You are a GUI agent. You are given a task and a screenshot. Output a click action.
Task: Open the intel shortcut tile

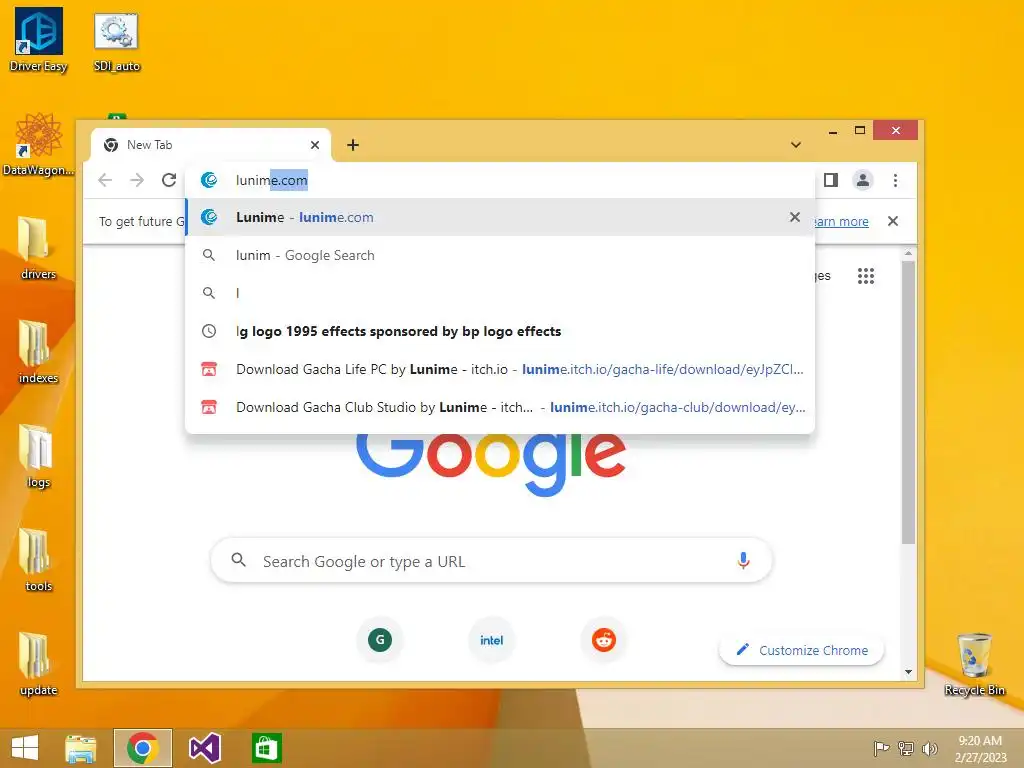click(492, 640)
